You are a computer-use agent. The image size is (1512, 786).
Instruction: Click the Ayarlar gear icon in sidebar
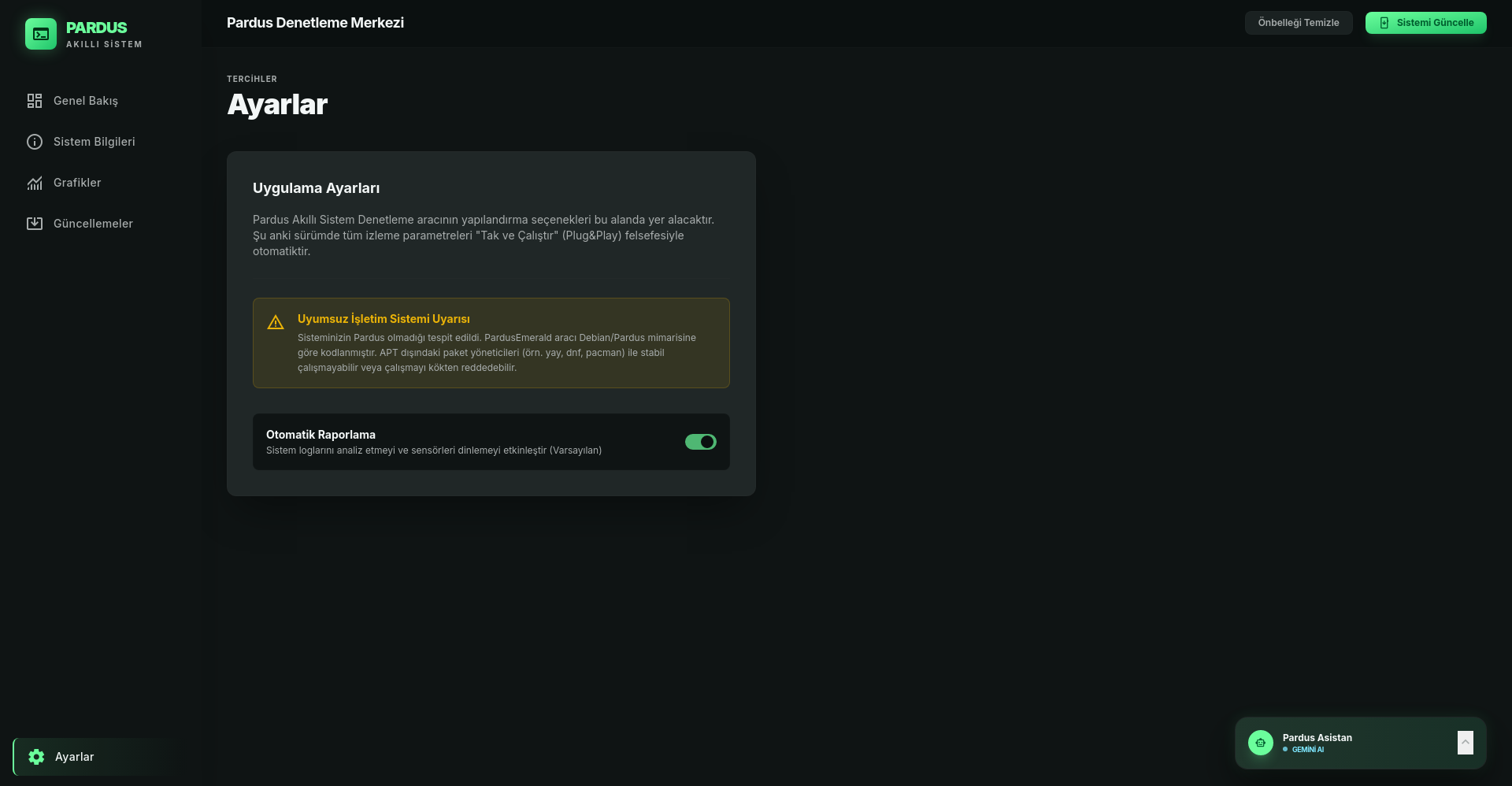click(x=36, y=757)
